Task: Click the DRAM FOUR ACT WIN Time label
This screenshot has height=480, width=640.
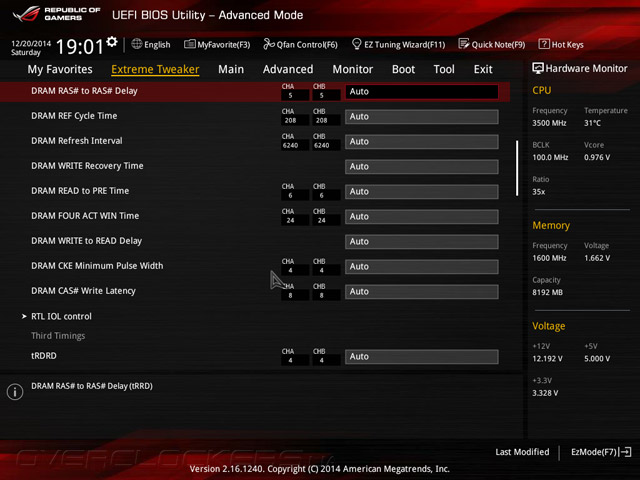Action: coord(85,216)
